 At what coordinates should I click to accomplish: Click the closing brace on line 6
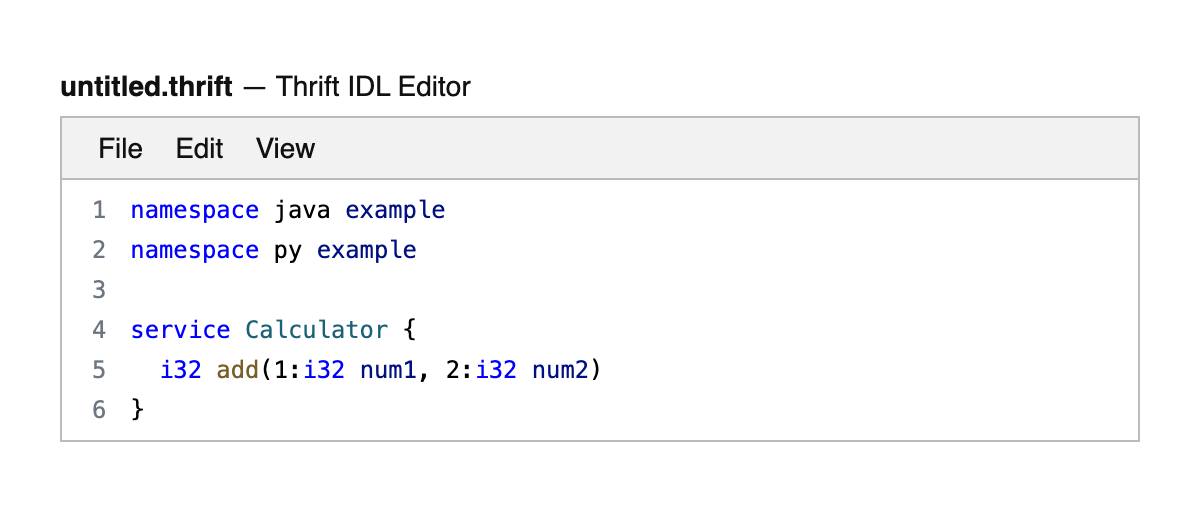pos(138,409)
